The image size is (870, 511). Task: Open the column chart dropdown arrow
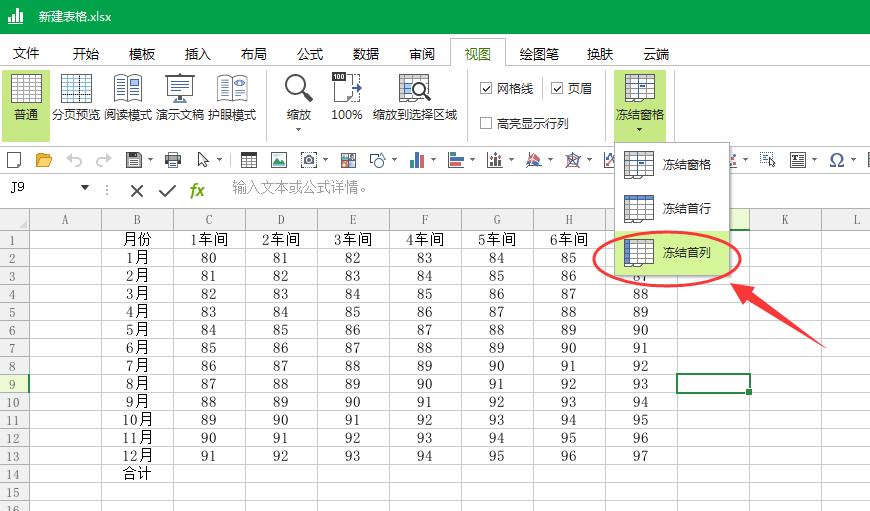tap(433, 160)
